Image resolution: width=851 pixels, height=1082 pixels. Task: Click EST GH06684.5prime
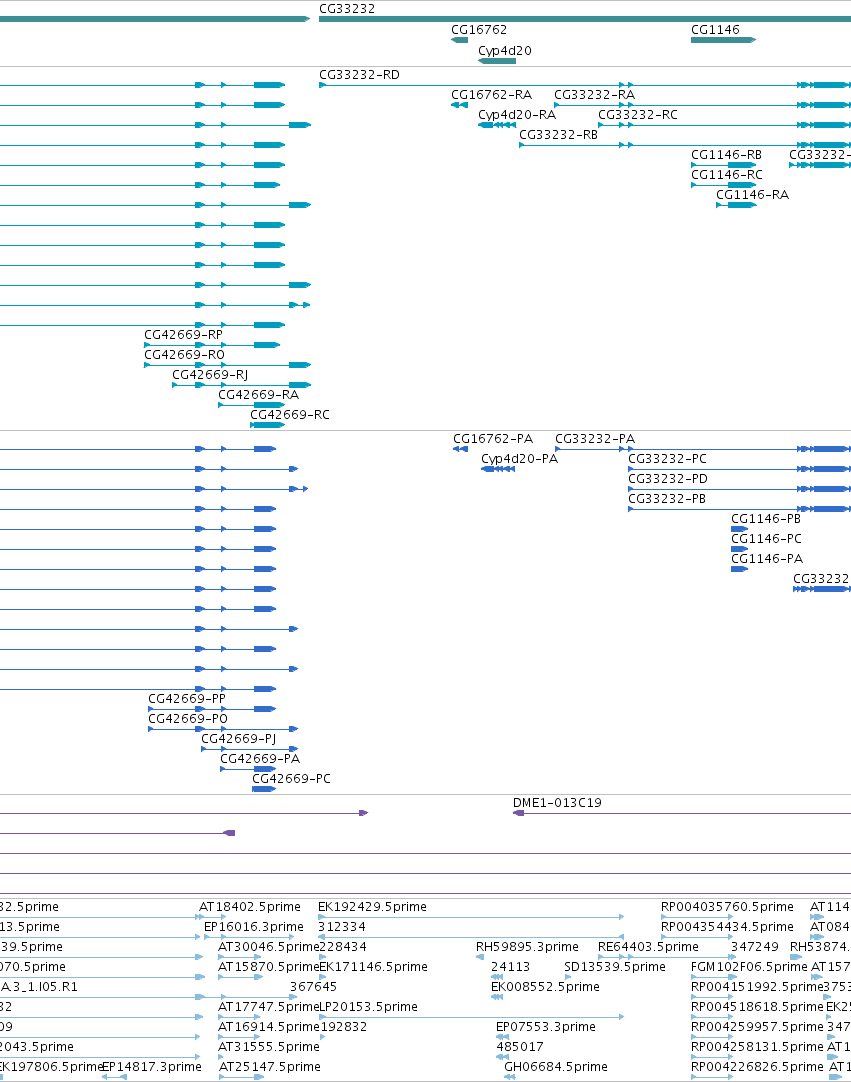[x=556, y=1067]
